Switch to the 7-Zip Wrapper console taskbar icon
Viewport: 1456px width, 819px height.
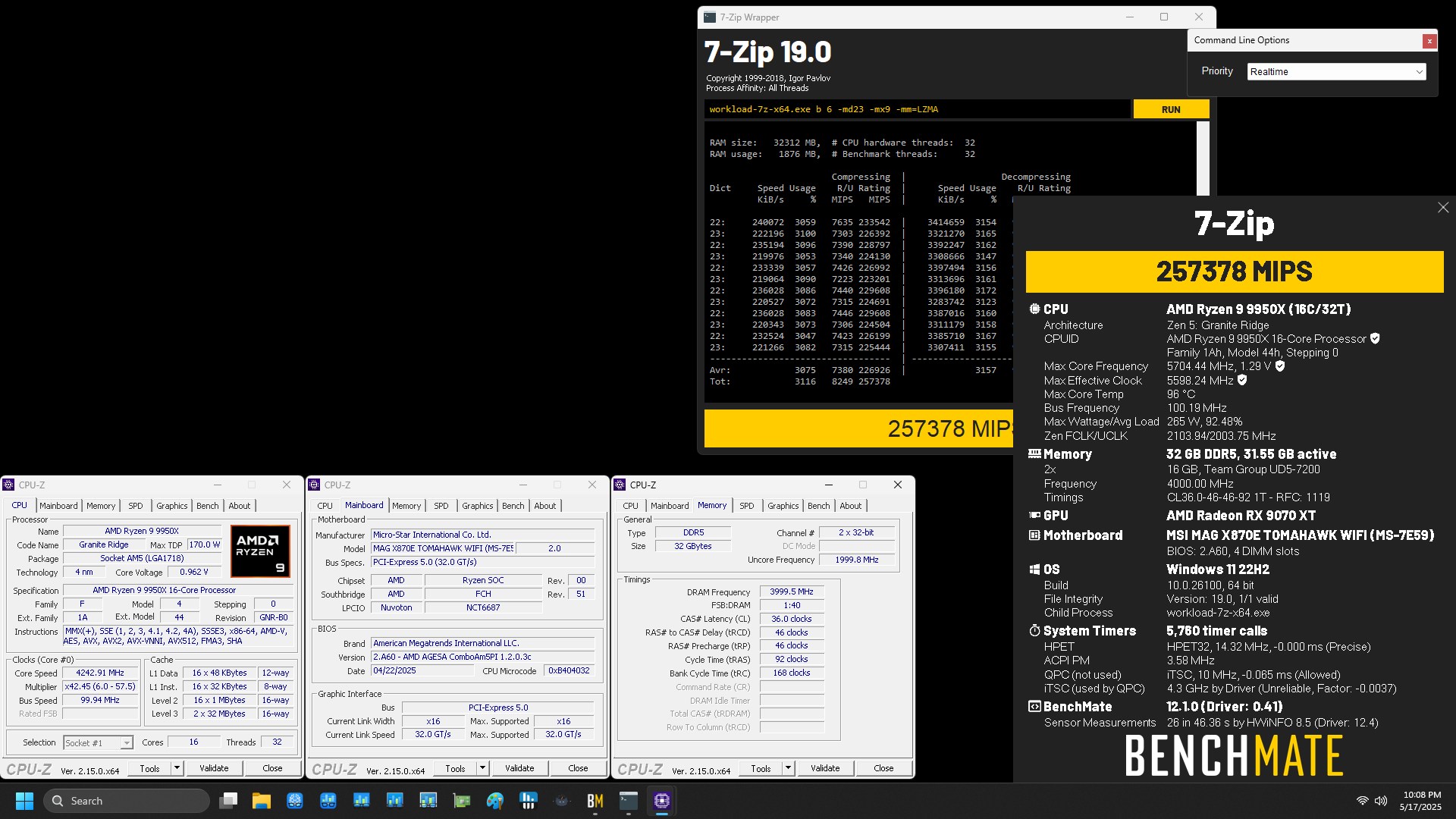click(629, 801)
